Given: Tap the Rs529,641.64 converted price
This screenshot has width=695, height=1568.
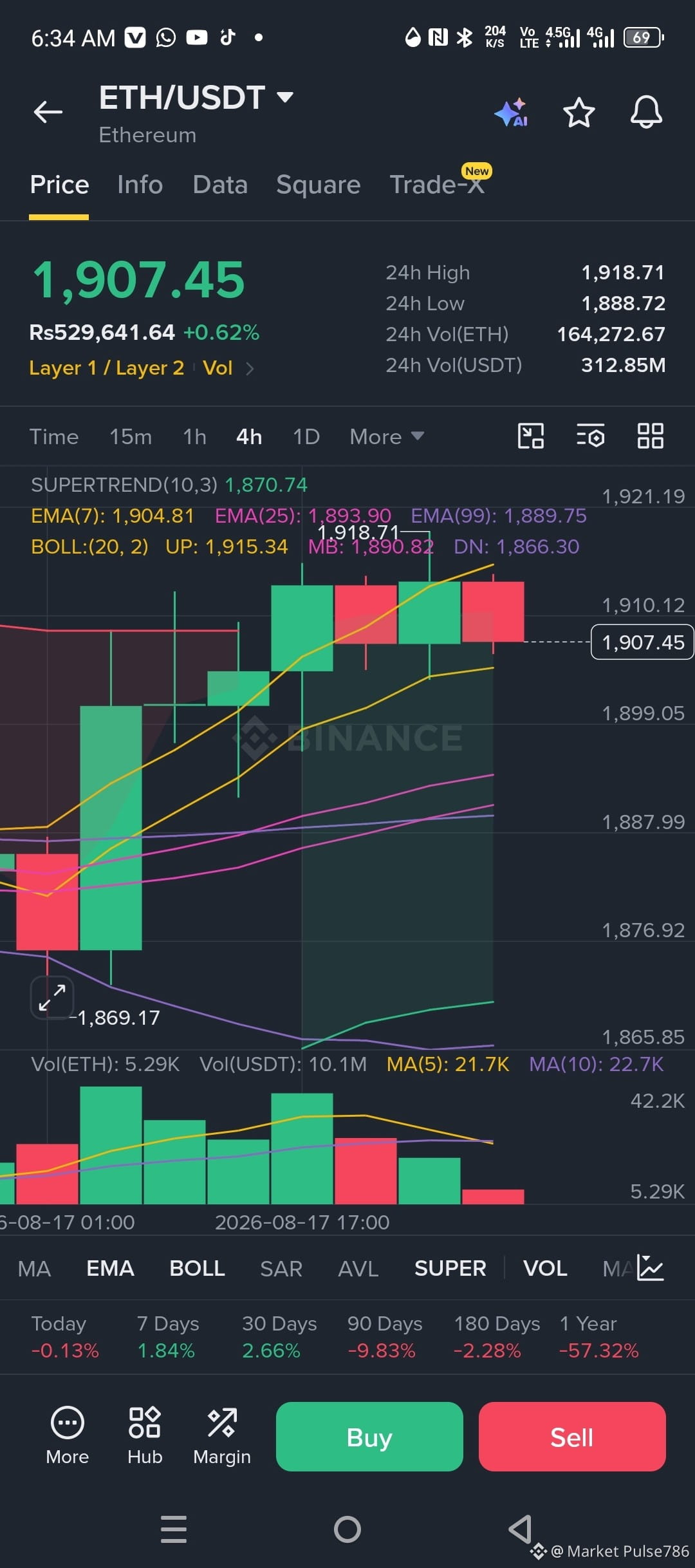Looking at the screenshot, I should [102, 332].
